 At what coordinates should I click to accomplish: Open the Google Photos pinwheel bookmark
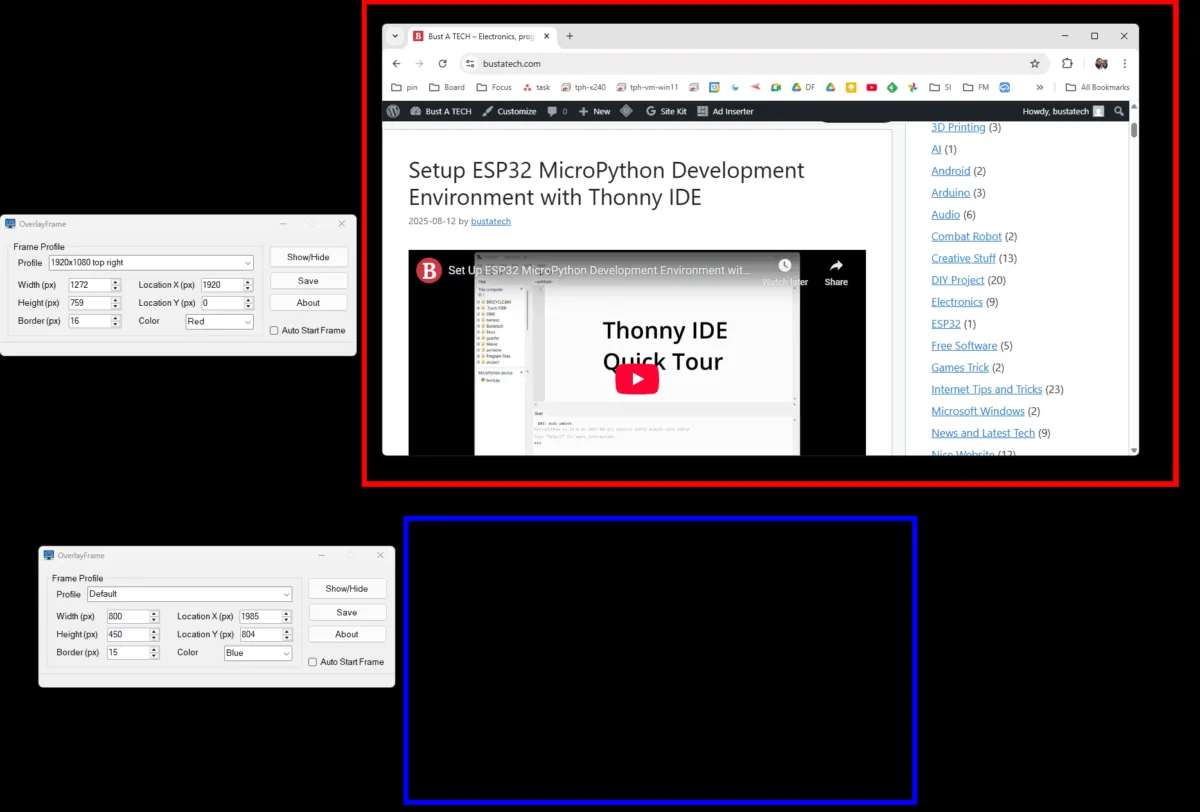(x=913, y=87)
